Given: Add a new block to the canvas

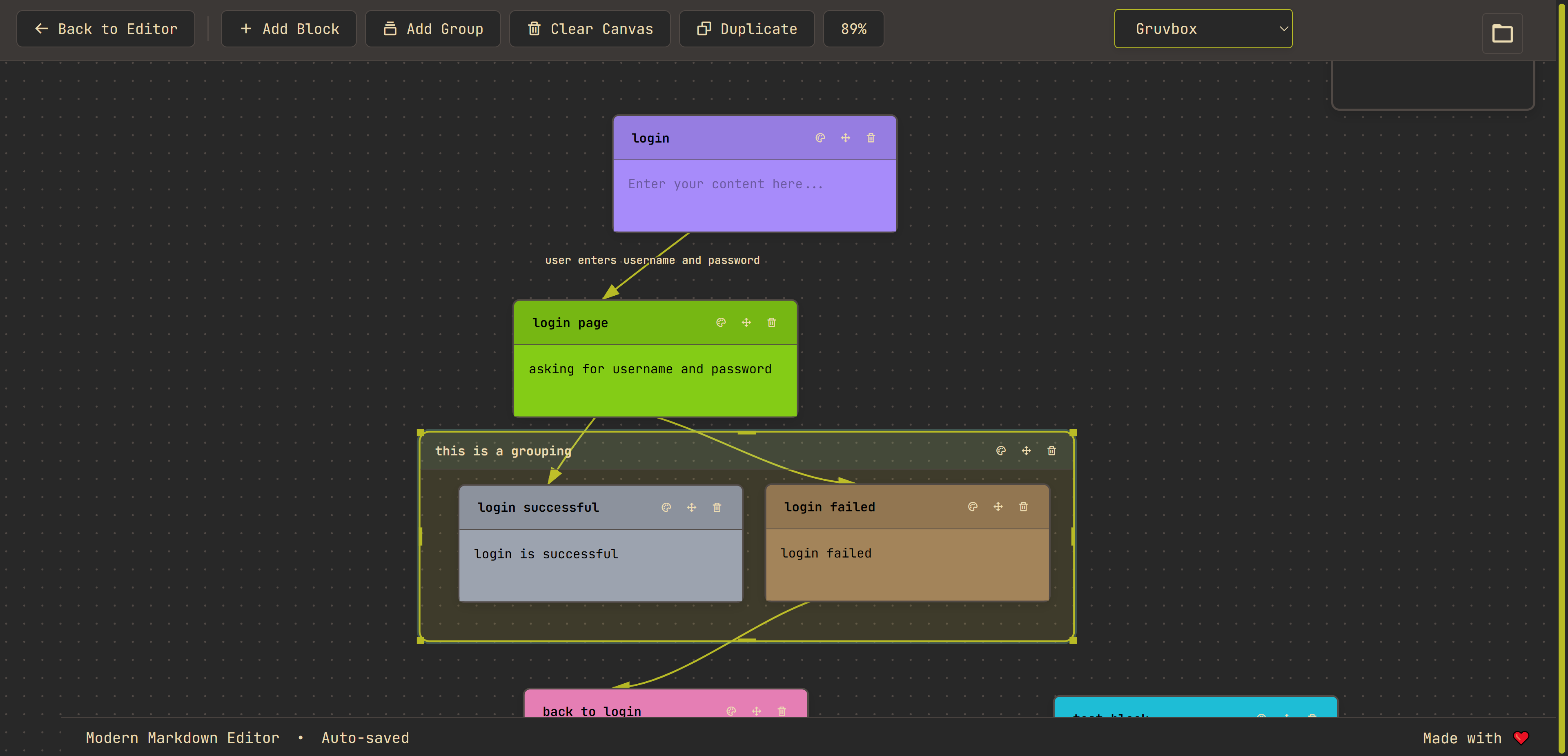Looking at the screenshot, I should [x=289, y=28].
